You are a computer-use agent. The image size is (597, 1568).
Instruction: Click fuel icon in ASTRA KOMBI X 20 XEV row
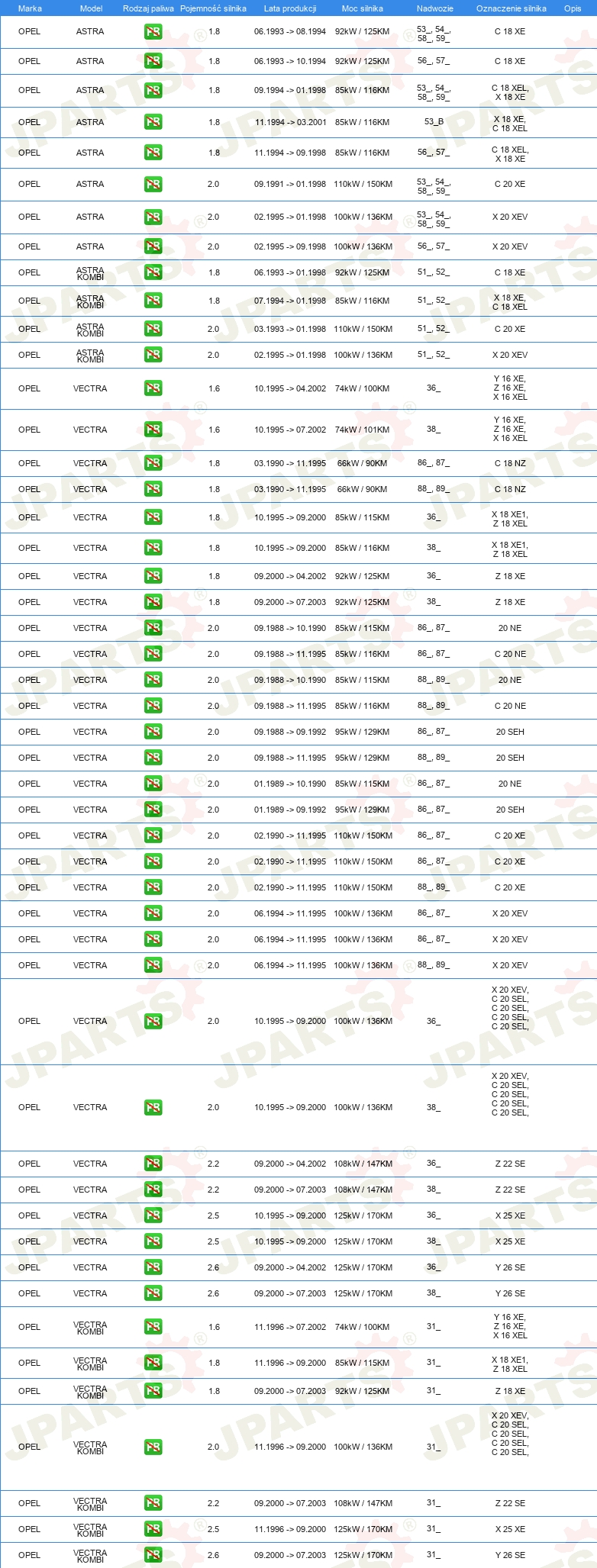click(153, 355)
